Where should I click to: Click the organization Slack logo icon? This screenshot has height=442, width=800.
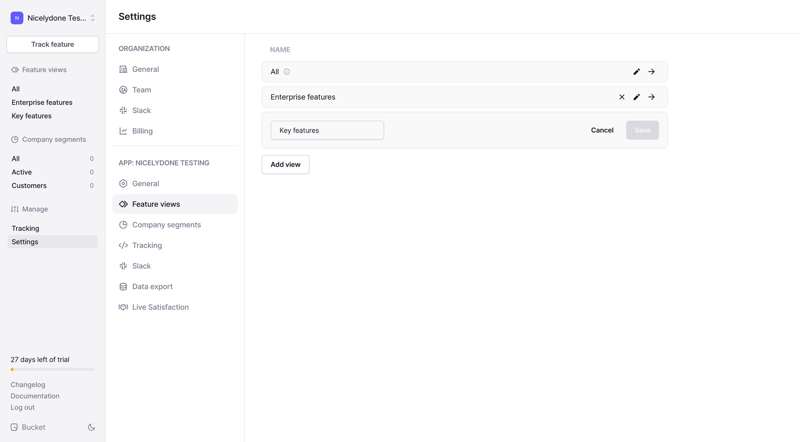point(123,110)
